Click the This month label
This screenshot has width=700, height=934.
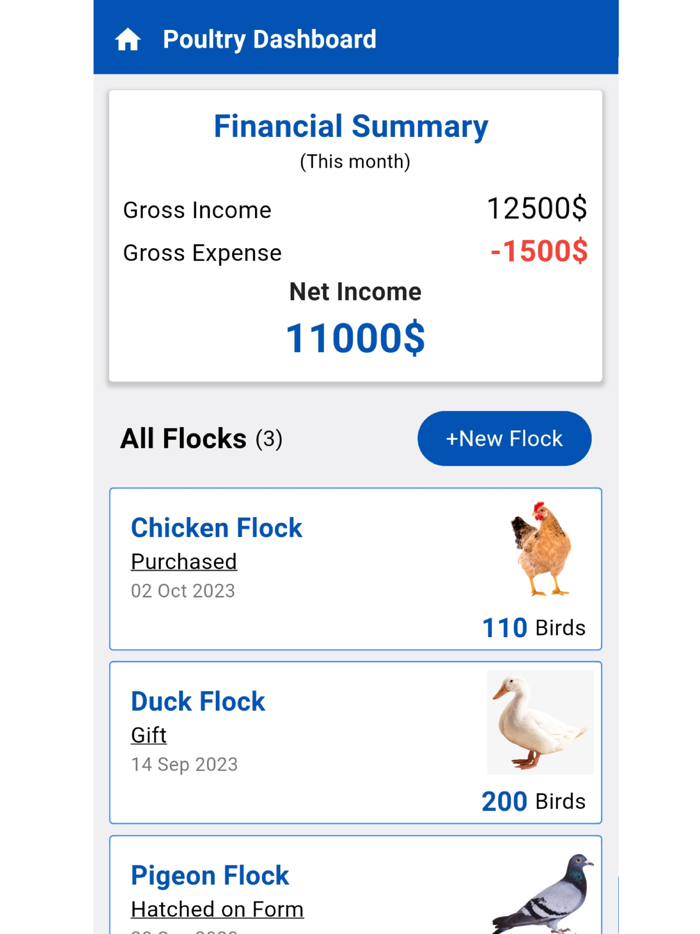pyautogui.click(x=355, y=161)
